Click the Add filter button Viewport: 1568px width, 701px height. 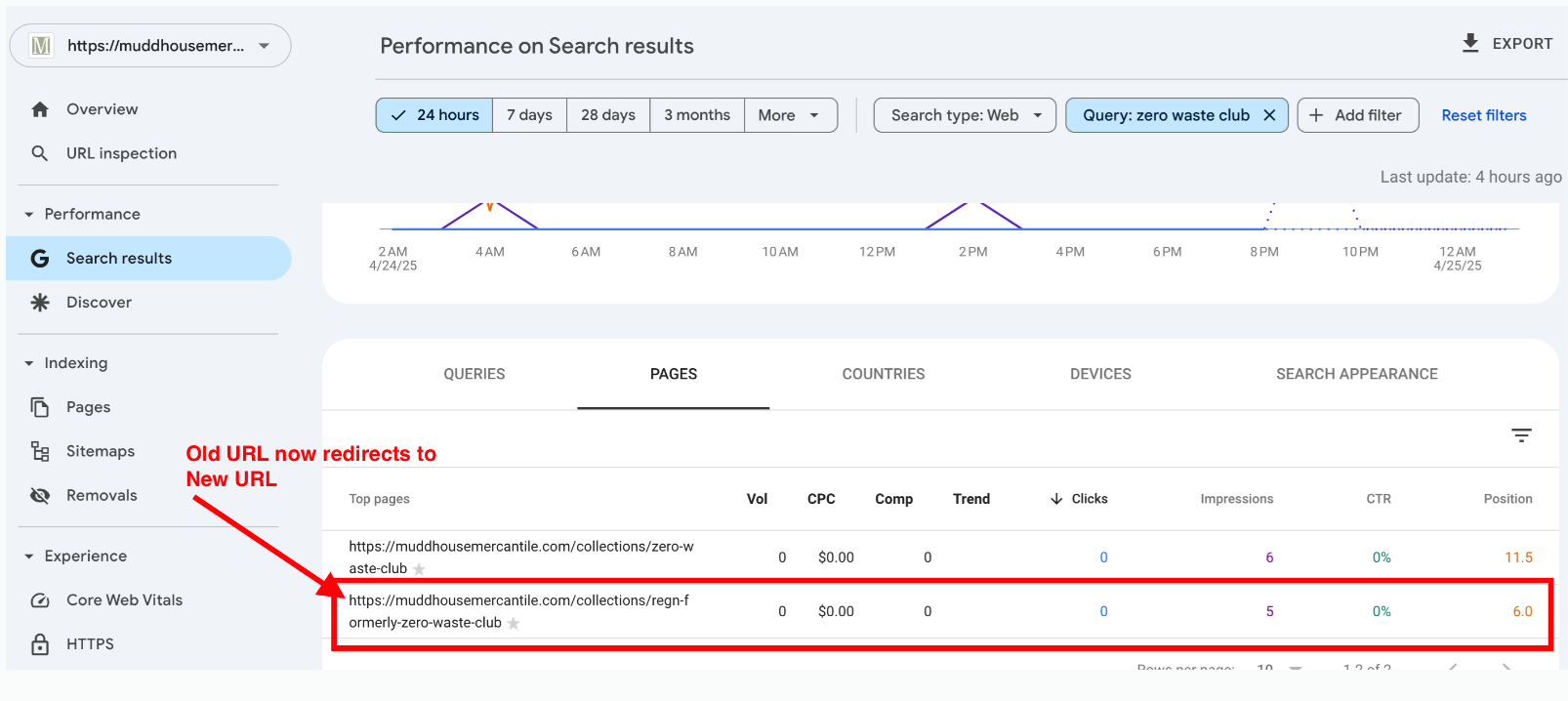(1357, 115)
